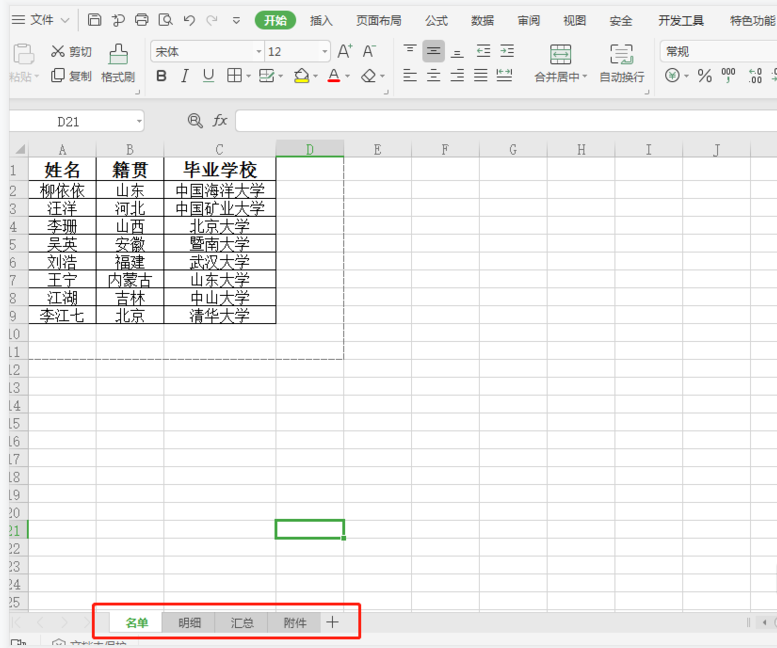Click the Select All corner triangle

19,149
